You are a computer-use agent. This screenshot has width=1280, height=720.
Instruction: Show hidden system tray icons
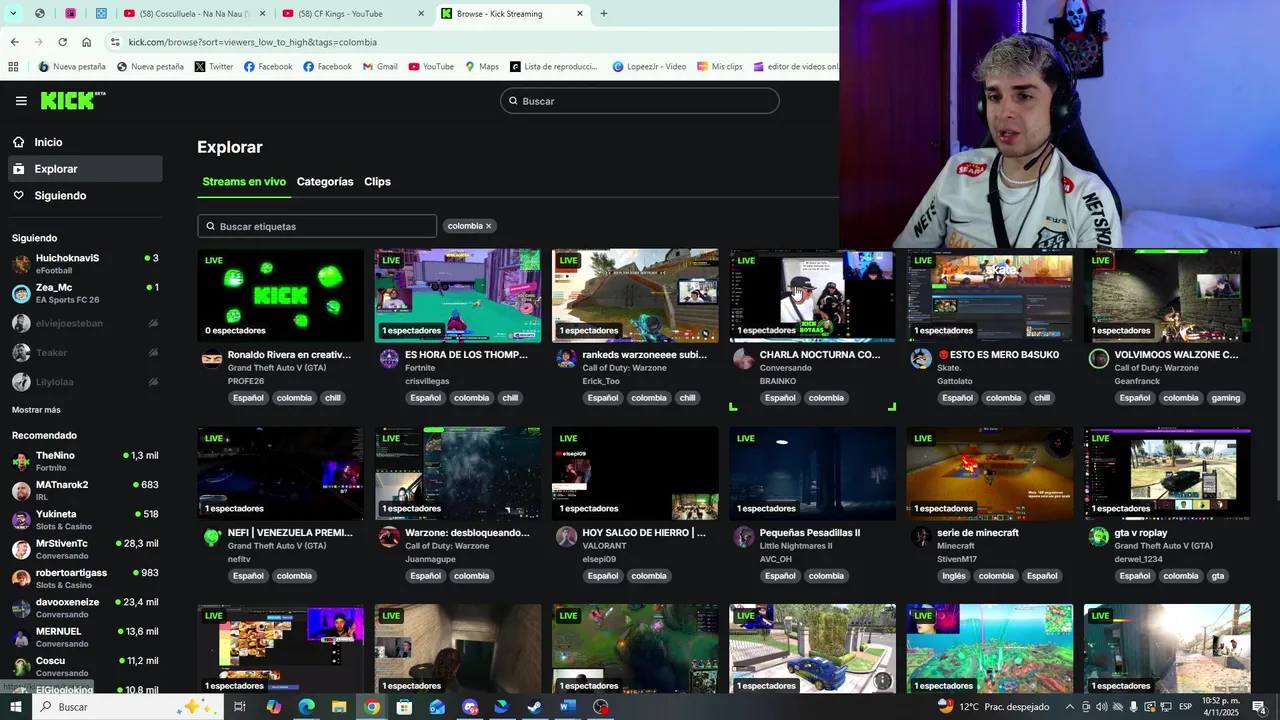pyautogui.click(x=1070, y=707)
